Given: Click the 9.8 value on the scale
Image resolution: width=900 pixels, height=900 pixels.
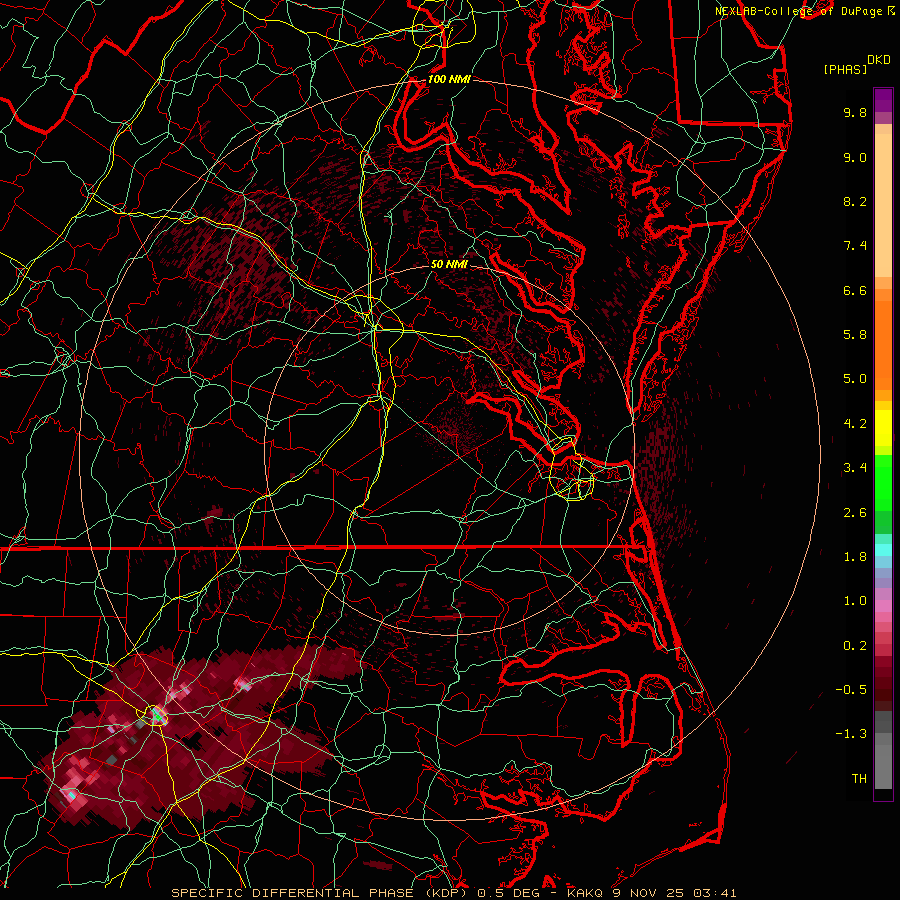Looking at the screenshot, I should (x=855, y=112).
